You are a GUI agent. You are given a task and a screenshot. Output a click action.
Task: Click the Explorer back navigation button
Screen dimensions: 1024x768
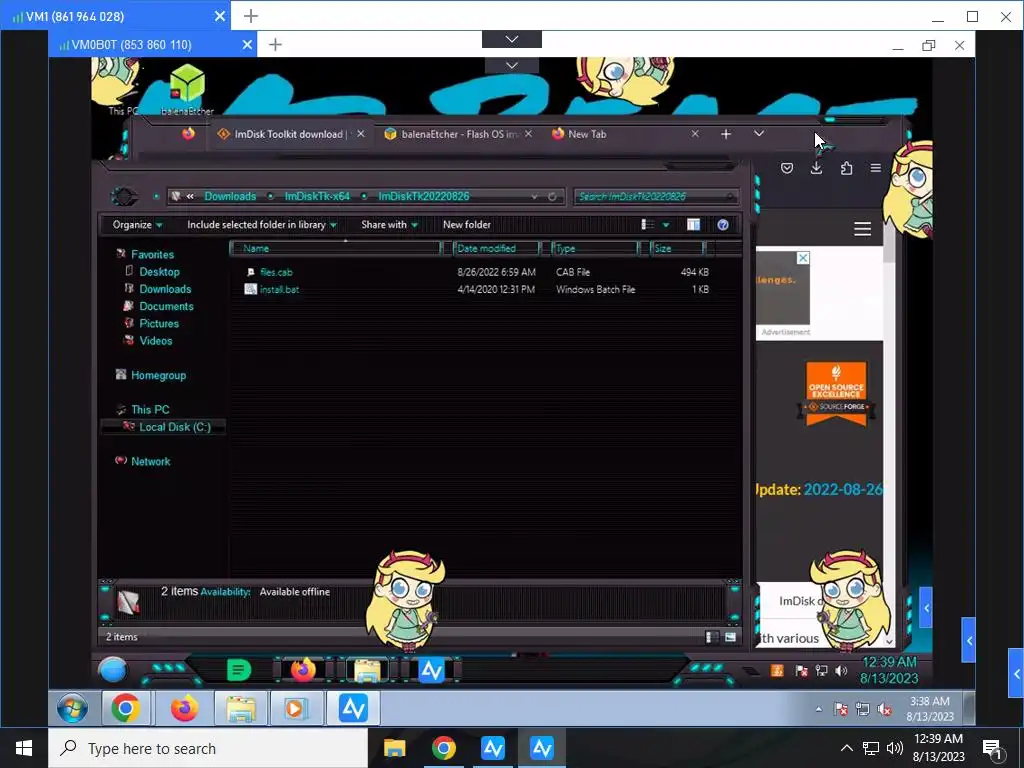[x=124, y=196]
